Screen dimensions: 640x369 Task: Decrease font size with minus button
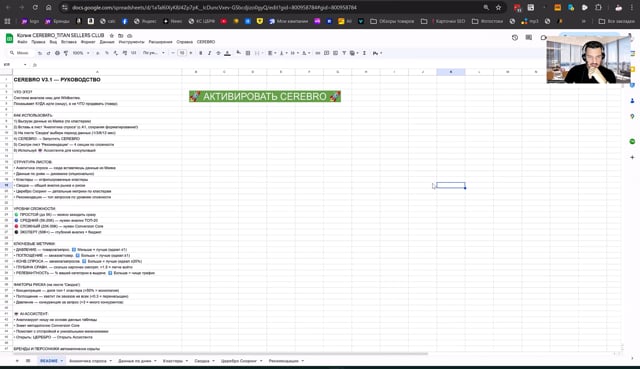pyautogui.click(x=173, y=53)
